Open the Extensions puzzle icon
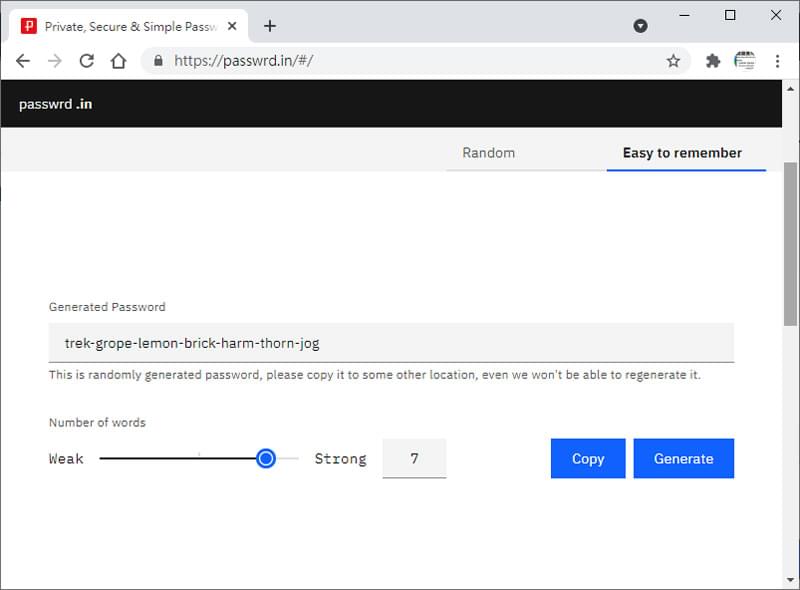This screenshot has height=590, width=800. [712, 61]
